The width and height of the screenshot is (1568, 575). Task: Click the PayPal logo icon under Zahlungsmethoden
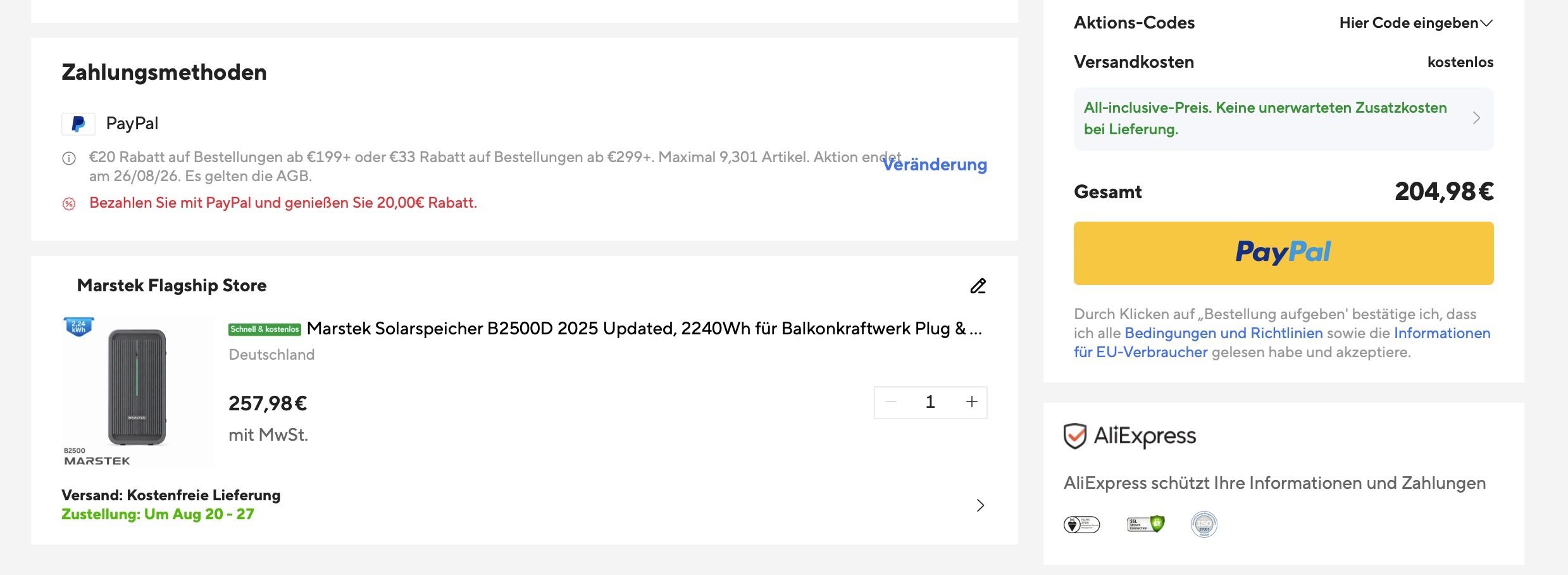click(x=78, y=123)
